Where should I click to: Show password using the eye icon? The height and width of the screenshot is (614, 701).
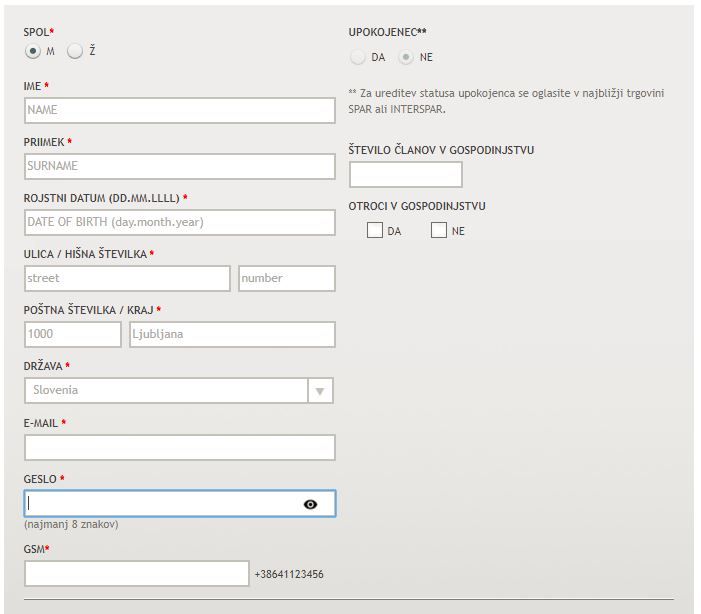pos(310,504)
